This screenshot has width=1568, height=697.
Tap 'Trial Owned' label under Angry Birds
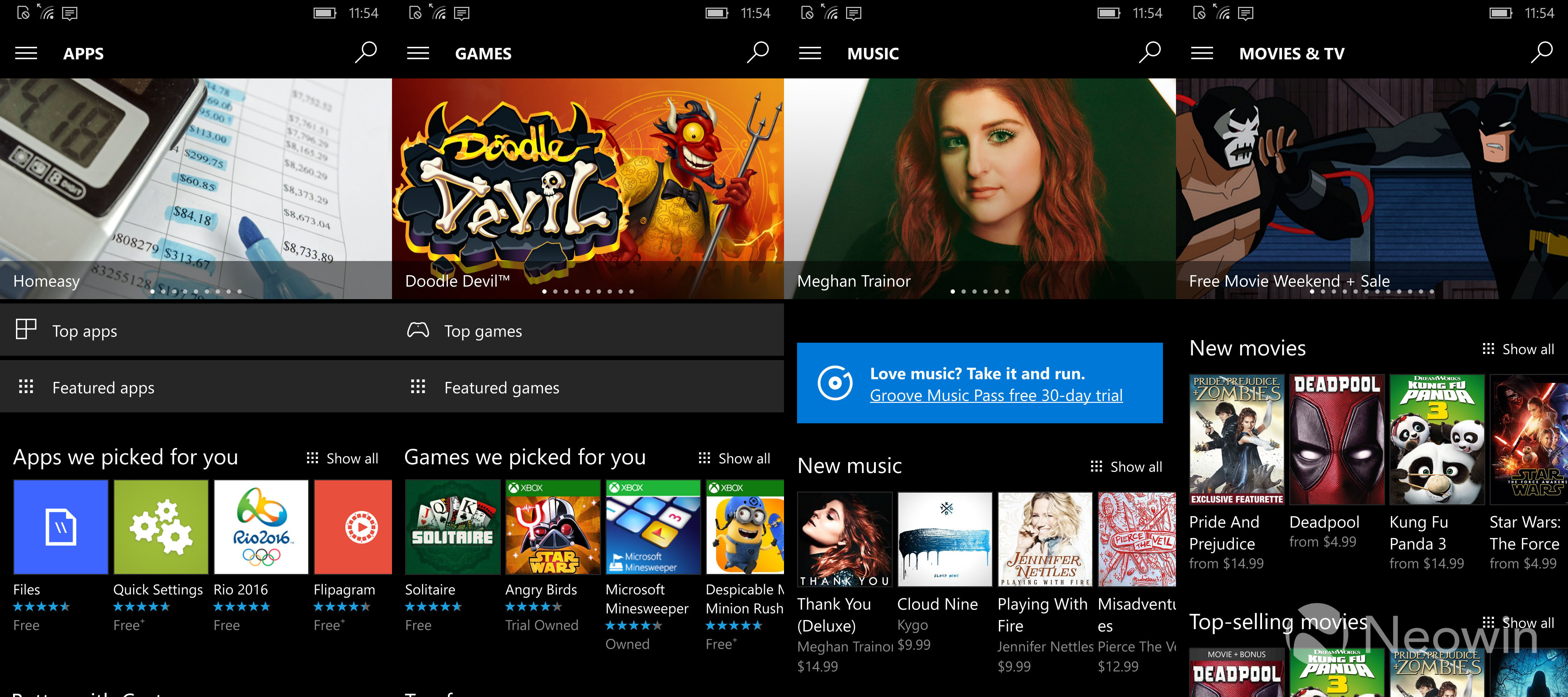pos(542,625)
